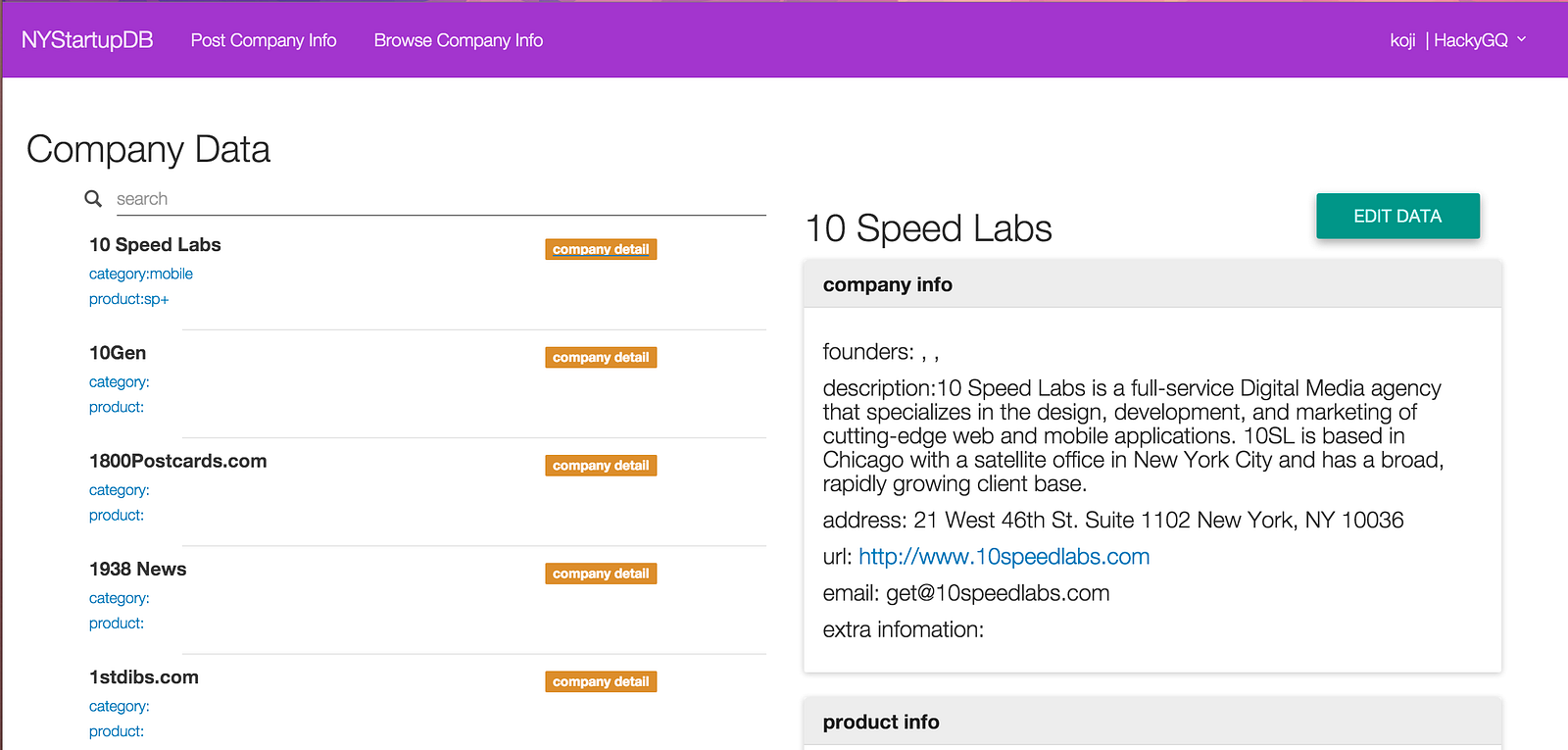
Task: Show company detail for 1stdibs.com
Action: (601, 681)
